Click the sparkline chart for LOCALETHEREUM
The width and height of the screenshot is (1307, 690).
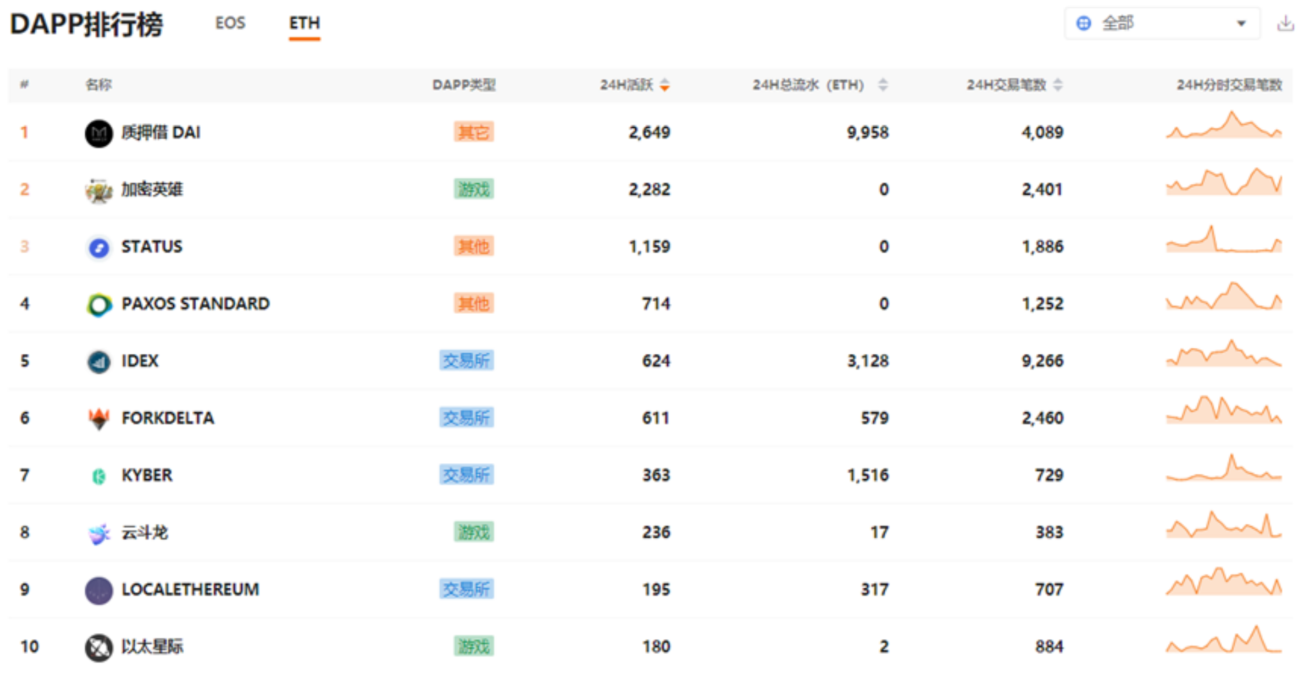[x=1223, y=581]
